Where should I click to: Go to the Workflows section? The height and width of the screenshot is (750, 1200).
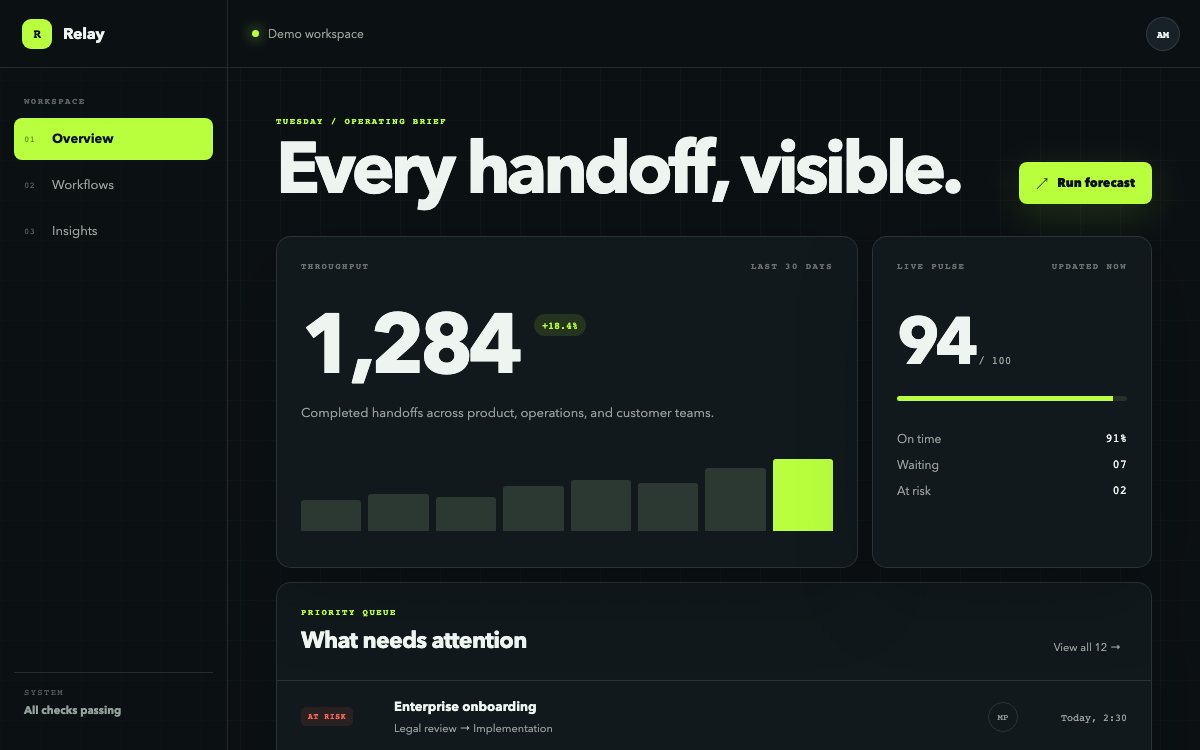[x=113, y=185]
